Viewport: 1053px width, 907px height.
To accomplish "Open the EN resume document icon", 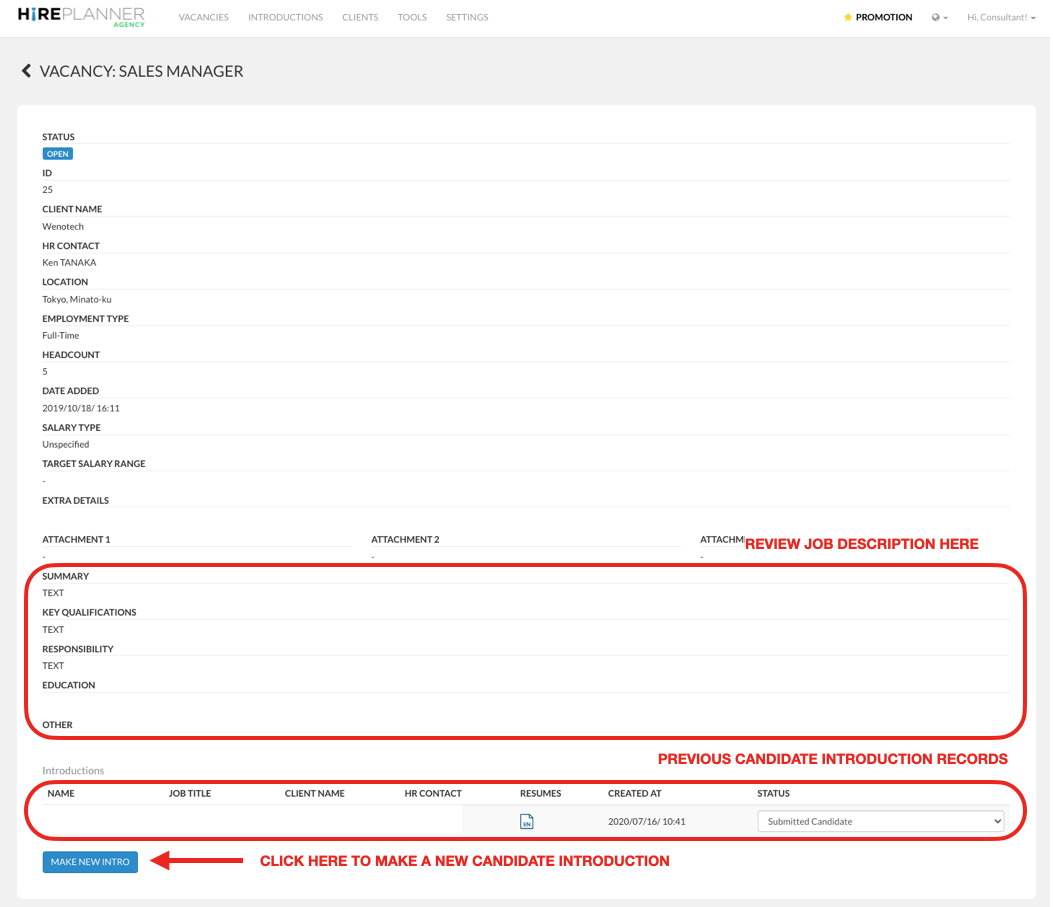I will coord(527,821).
